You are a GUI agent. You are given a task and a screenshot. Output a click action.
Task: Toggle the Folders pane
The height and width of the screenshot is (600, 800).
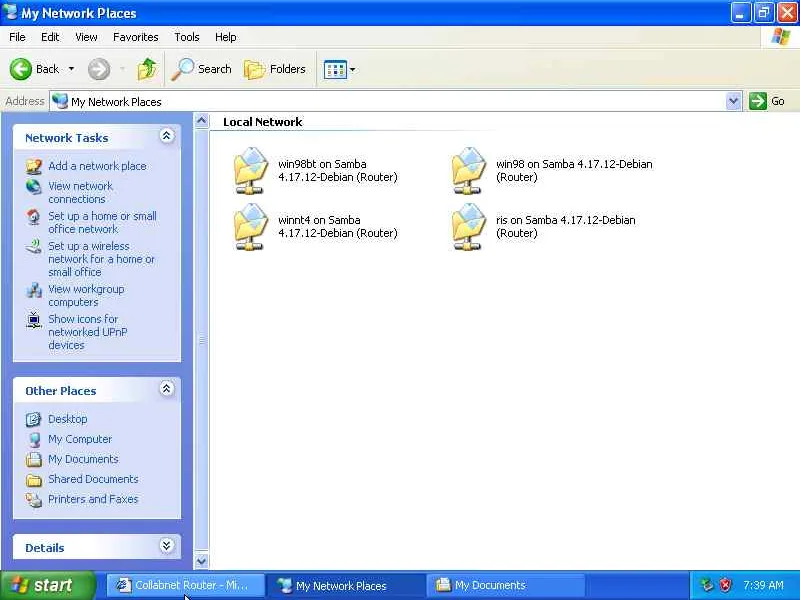[275, 69]
